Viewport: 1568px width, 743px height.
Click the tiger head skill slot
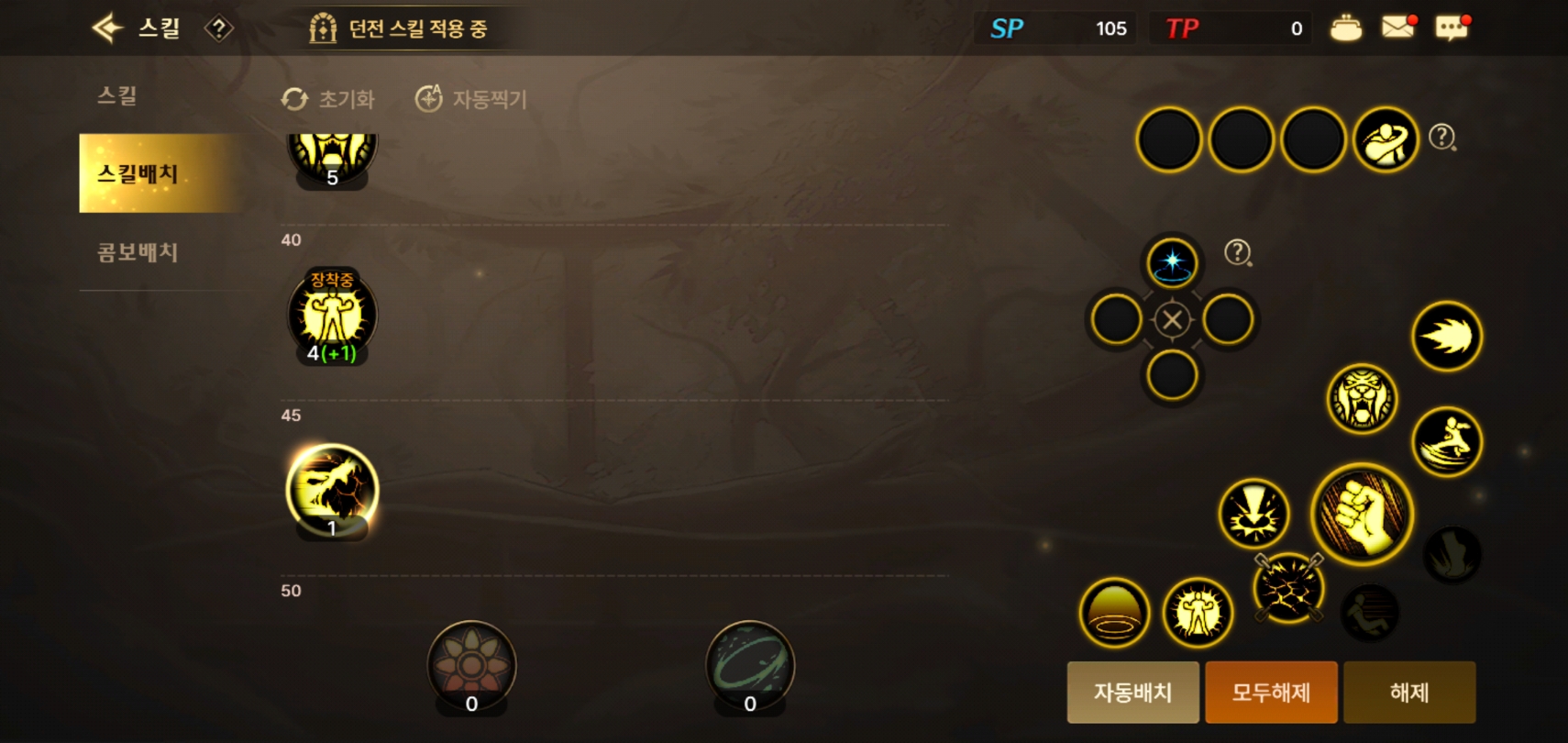[1363, 398]
